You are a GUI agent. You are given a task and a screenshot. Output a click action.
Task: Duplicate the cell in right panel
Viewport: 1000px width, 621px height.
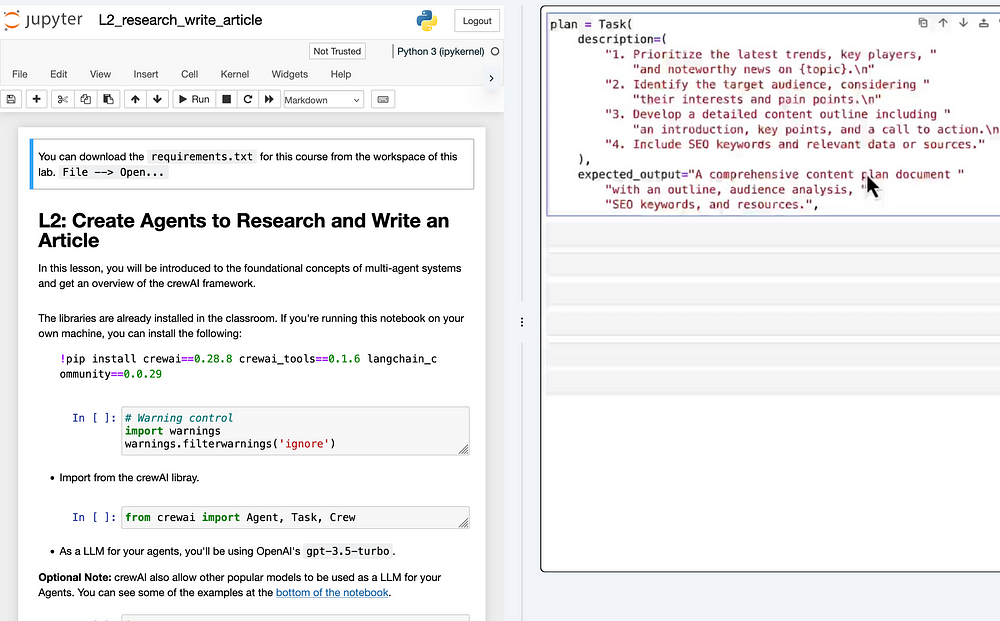tap(923, 23)
